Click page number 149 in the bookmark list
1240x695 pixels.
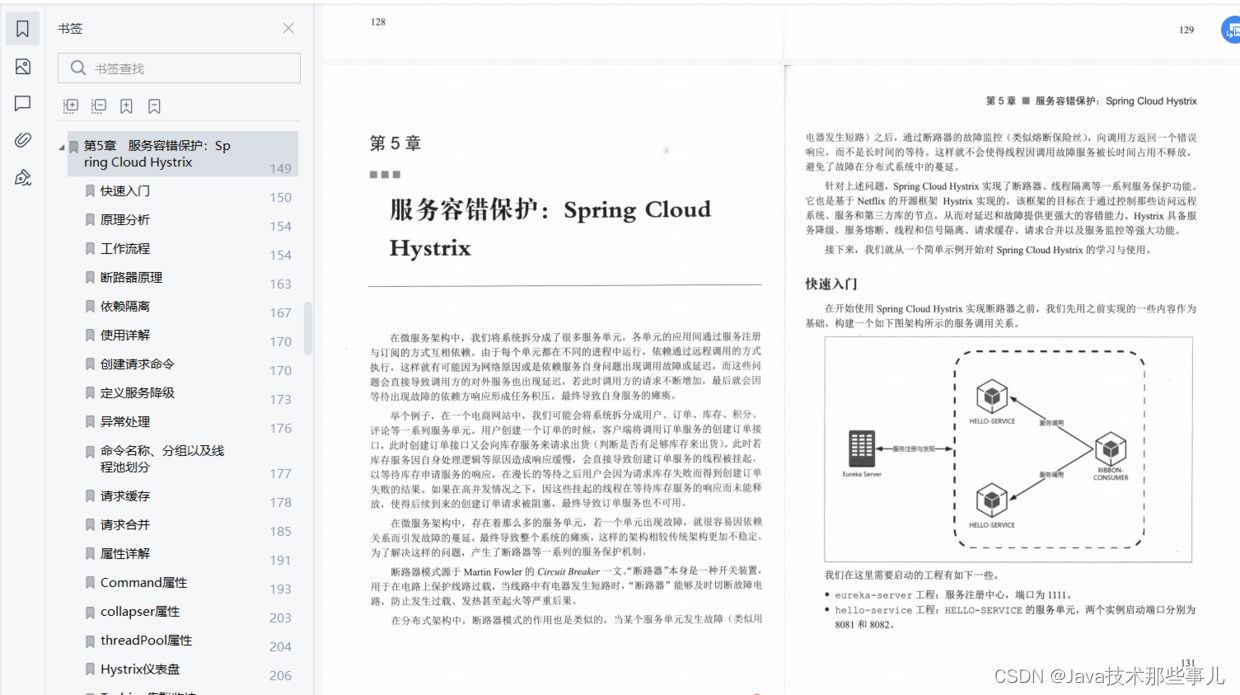280,168
